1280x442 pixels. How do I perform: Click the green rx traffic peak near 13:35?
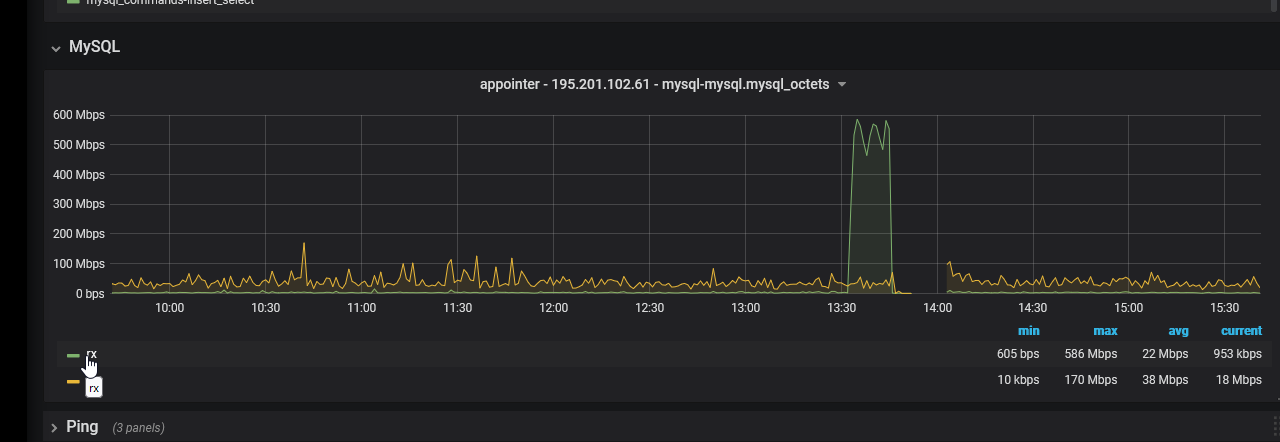(857, 120)
